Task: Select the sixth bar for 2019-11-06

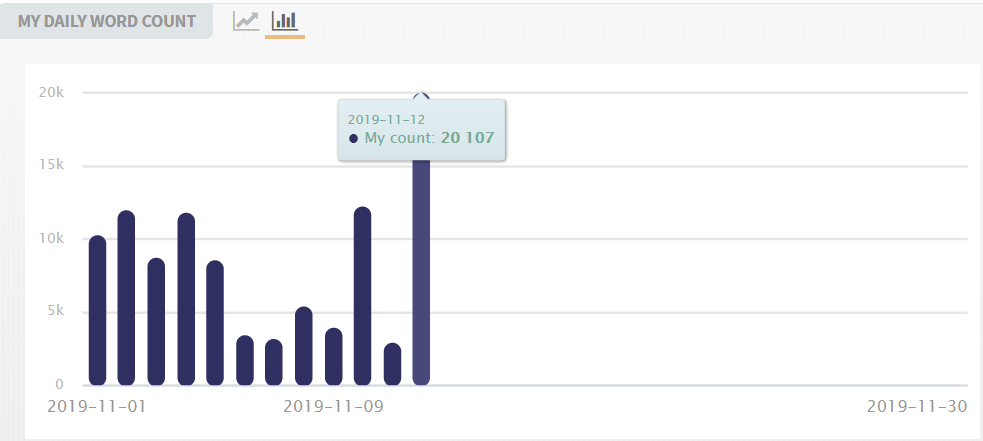Action: (x=245, y=360)
